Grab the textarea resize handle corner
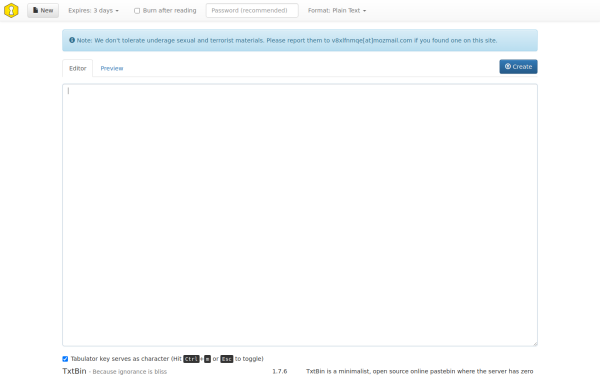This screenshot has width=600, height=375. pyautogui.click(x=535, y=343)
